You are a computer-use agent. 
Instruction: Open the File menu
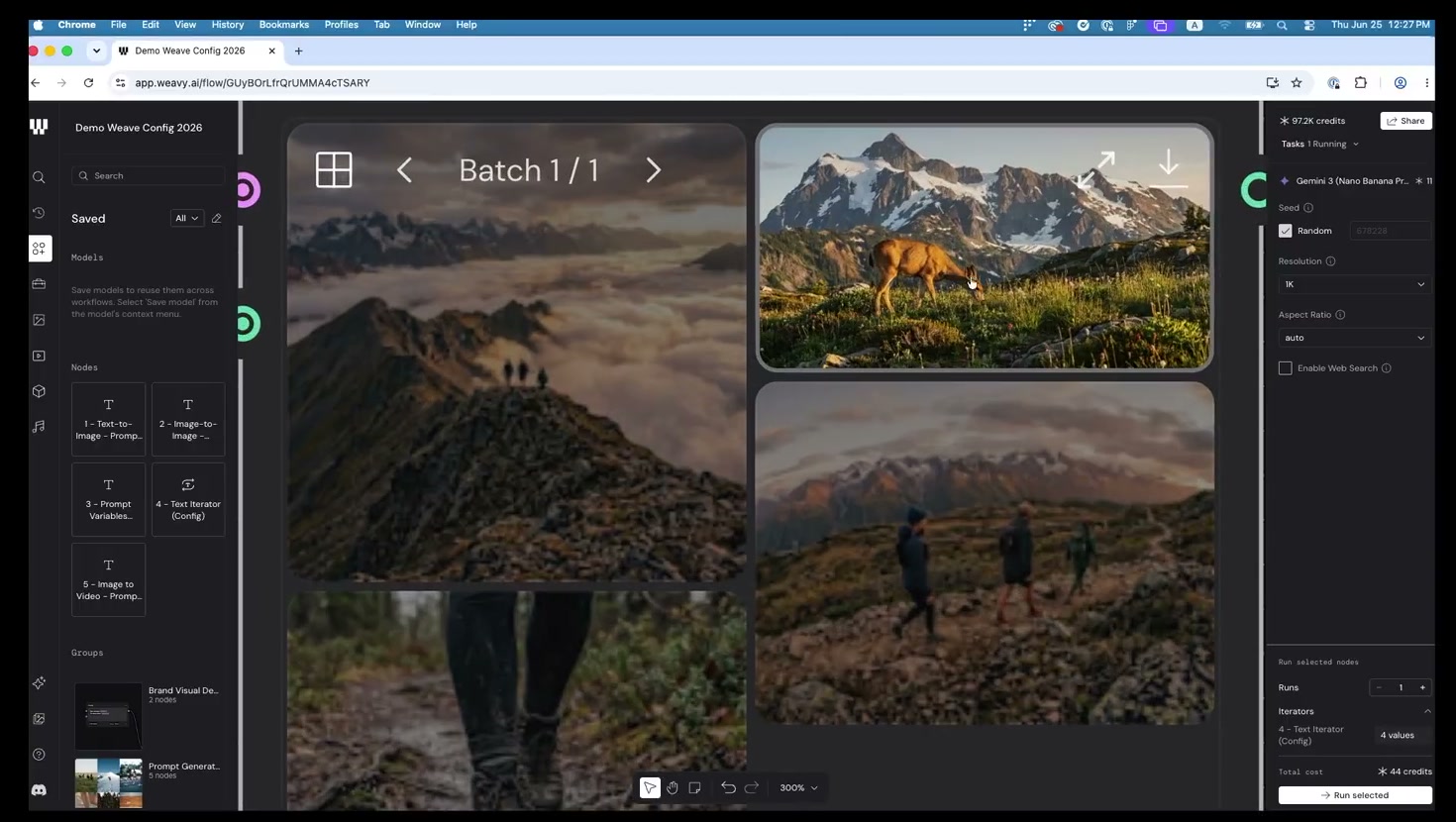[x=118, y=25]
